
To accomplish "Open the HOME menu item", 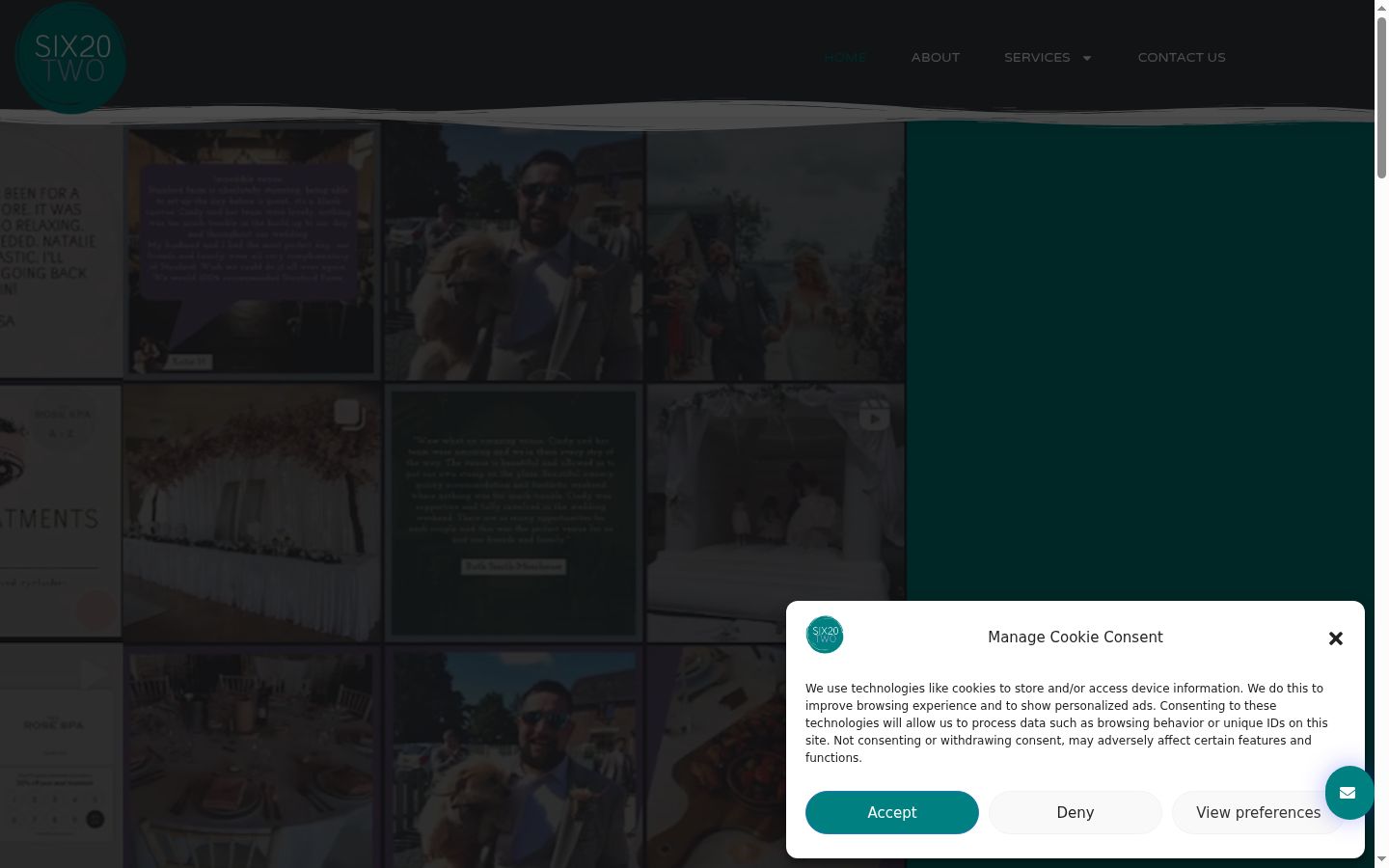I will [x=845, y=57].
